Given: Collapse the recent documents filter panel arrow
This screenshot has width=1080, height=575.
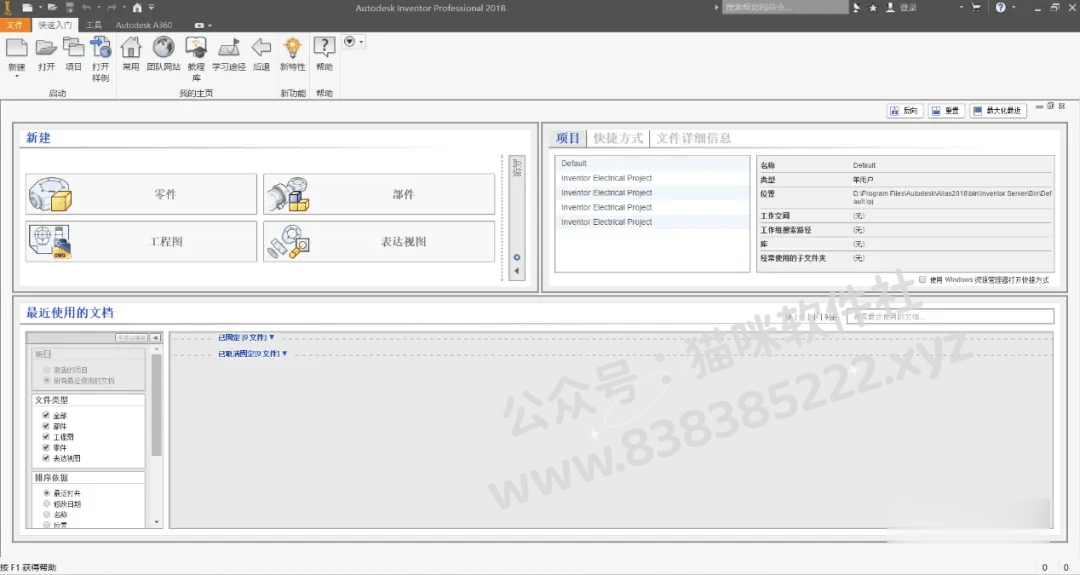Looking at the screenshot, I should (x=155, y=337).
